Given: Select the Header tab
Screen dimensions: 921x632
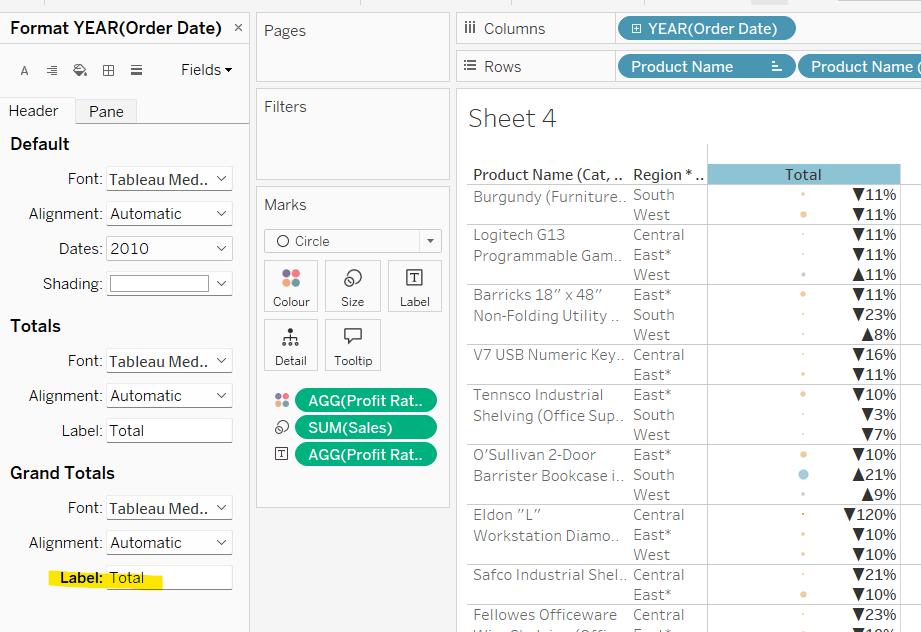Looking at the screenshot, I should pos(34,111).
